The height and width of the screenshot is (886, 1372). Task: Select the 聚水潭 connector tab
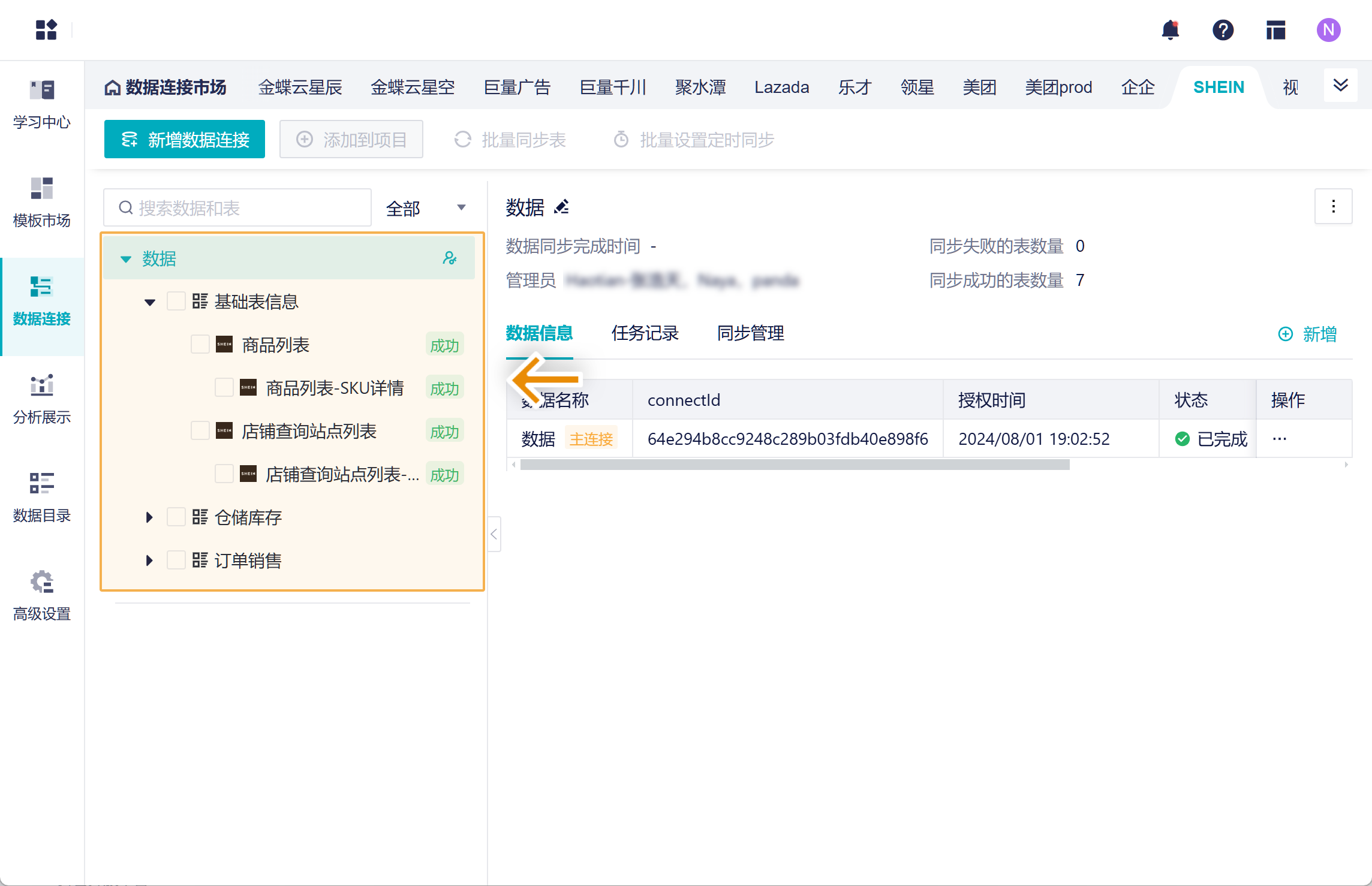[x=700, y=88]
